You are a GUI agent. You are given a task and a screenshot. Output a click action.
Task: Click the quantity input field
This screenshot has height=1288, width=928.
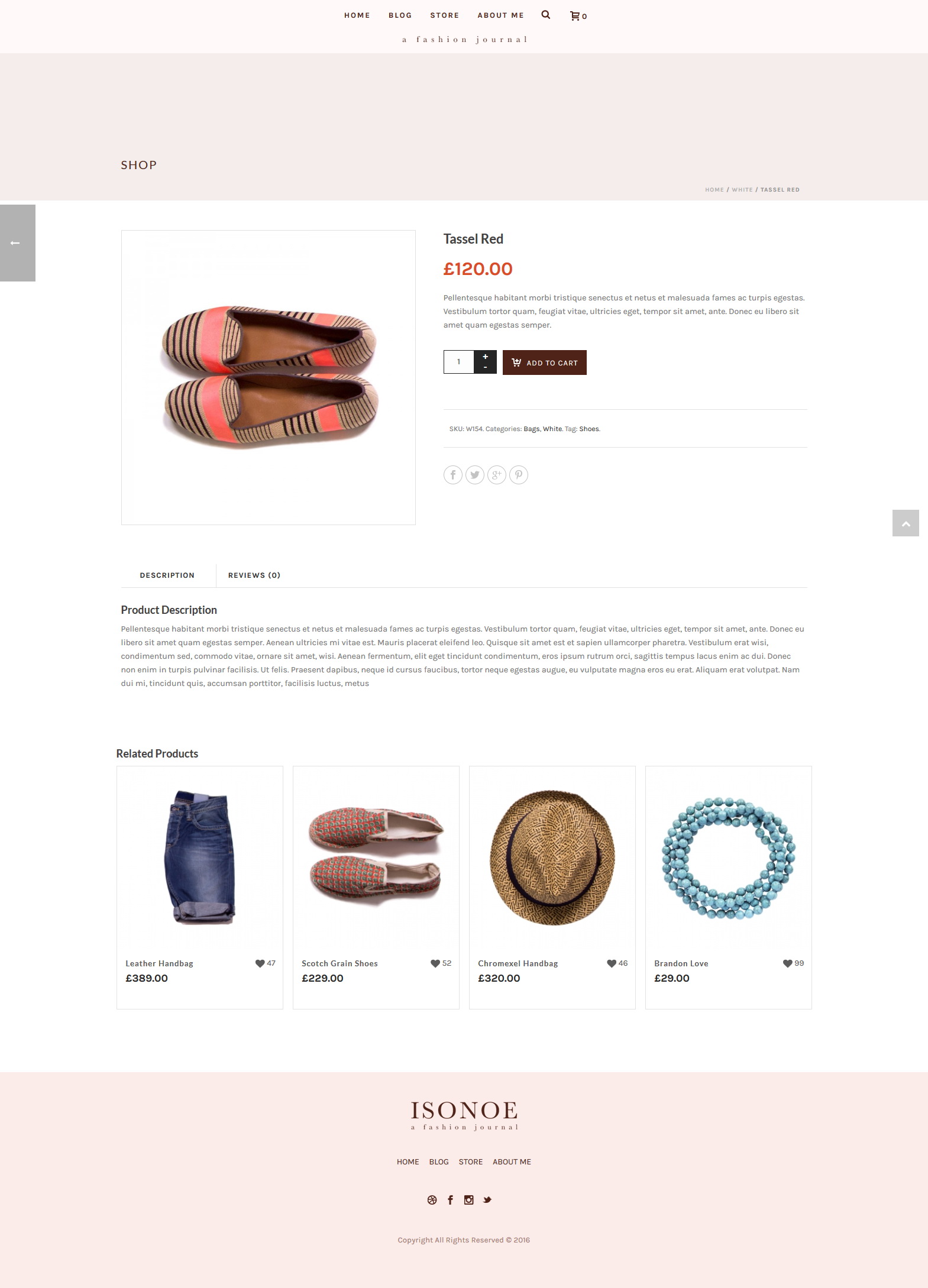pyautogui.click(x=459, y=362)
